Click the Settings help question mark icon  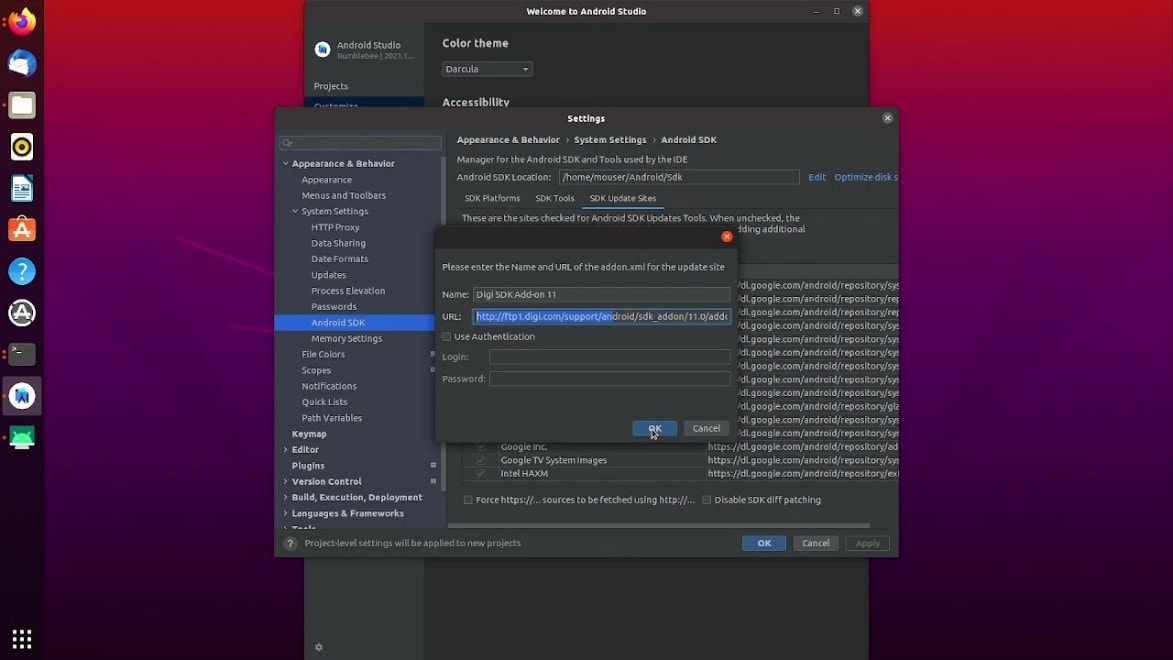291,543
